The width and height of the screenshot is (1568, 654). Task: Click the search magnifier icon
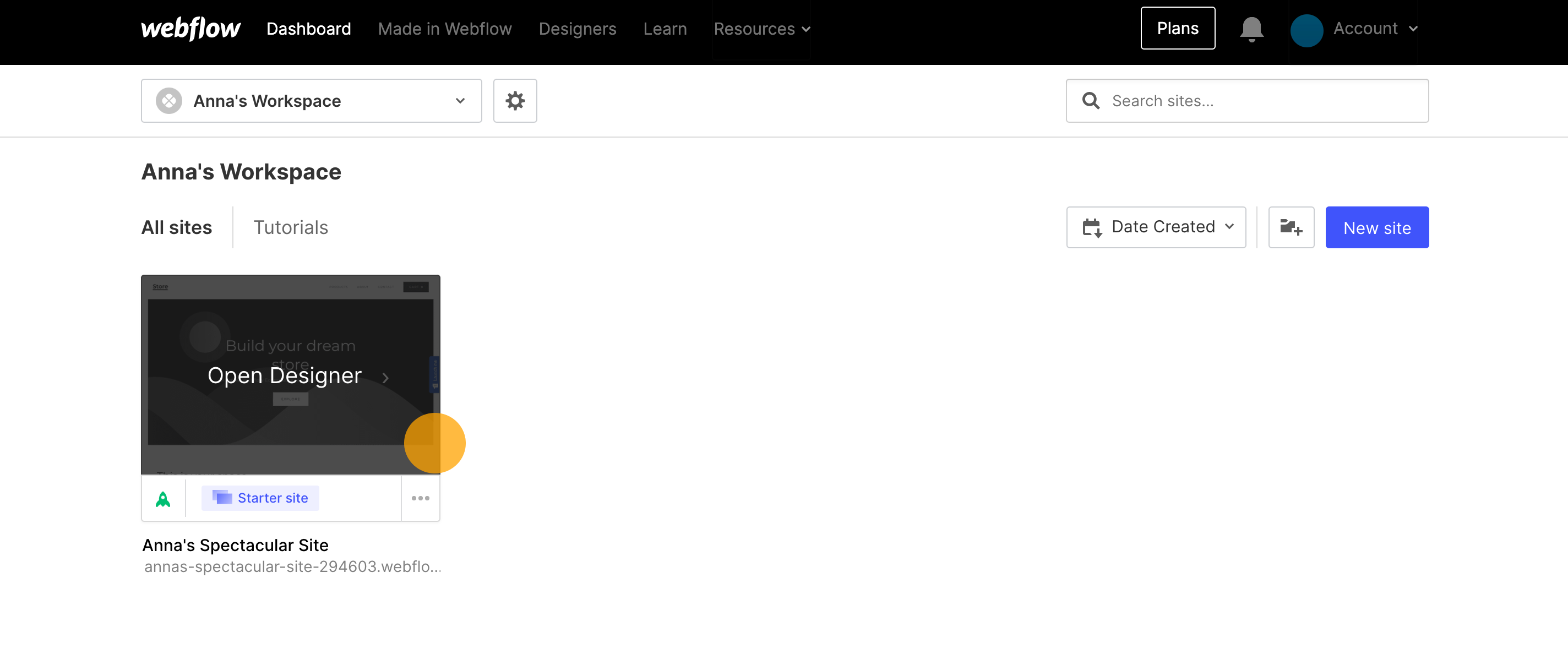1091,100
